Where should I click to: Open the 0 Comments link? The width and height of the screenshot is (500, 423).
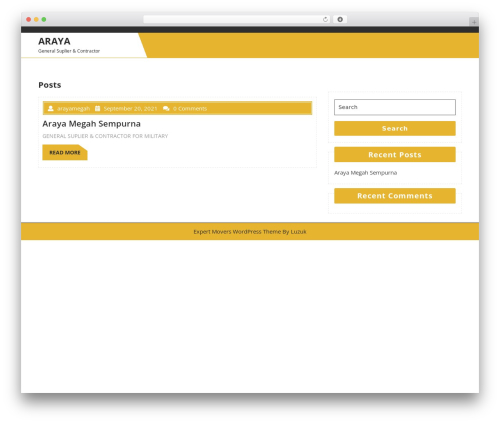click(x=190, y=109)
